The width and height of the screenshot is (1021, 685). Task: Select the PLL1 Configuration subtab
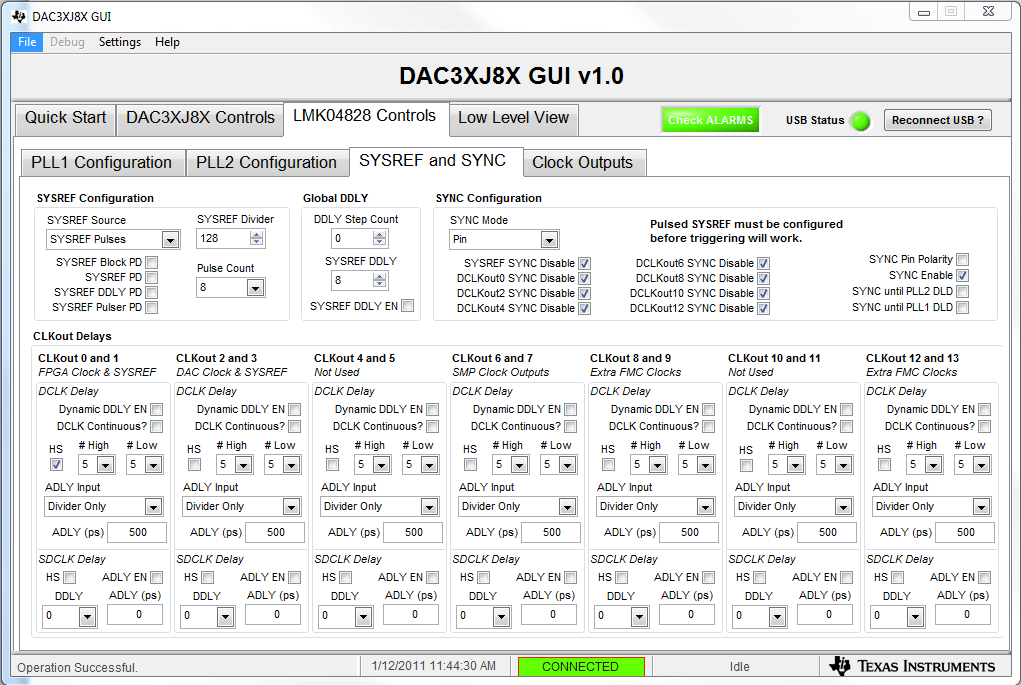click(x=102, y=162)
